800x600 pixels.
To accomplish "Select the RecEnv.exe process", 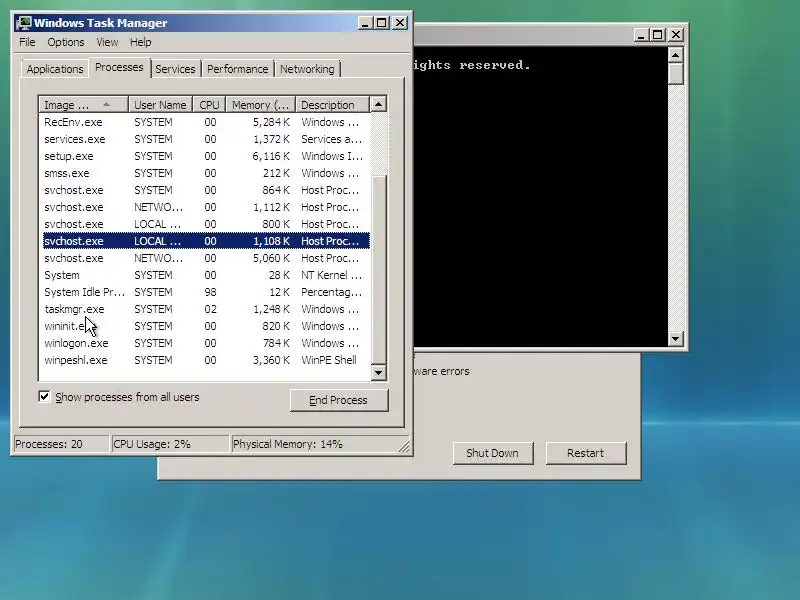I will click(206, 122).
